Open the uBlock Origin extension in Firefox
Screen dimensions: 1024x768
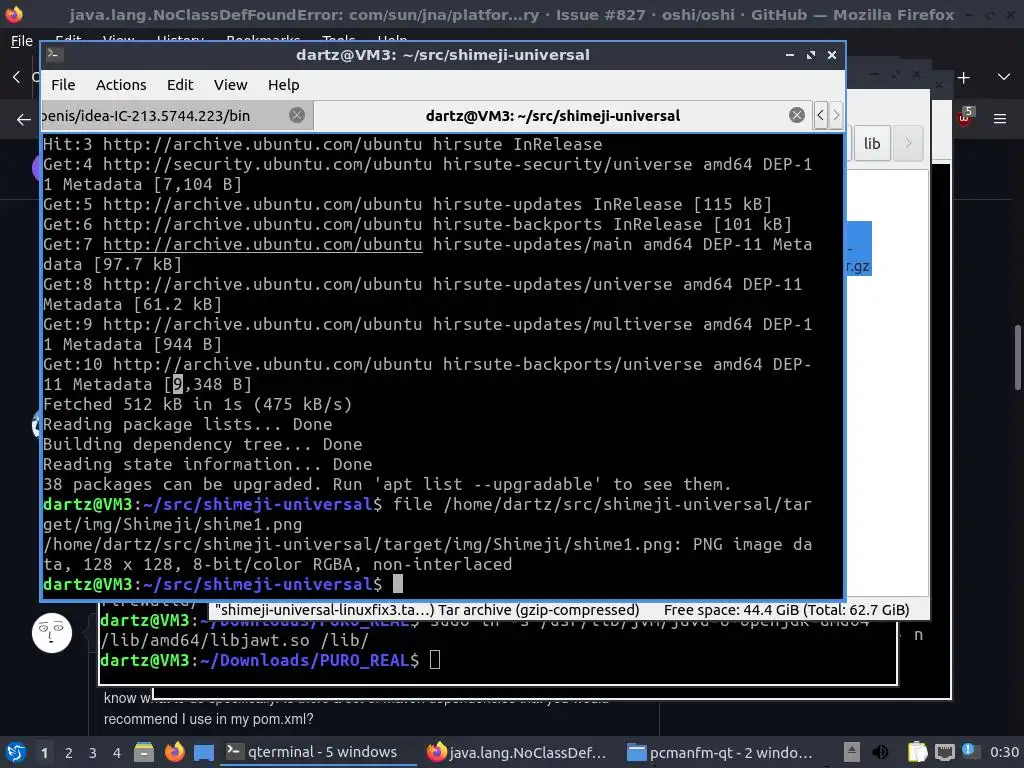tap(964, 118)
